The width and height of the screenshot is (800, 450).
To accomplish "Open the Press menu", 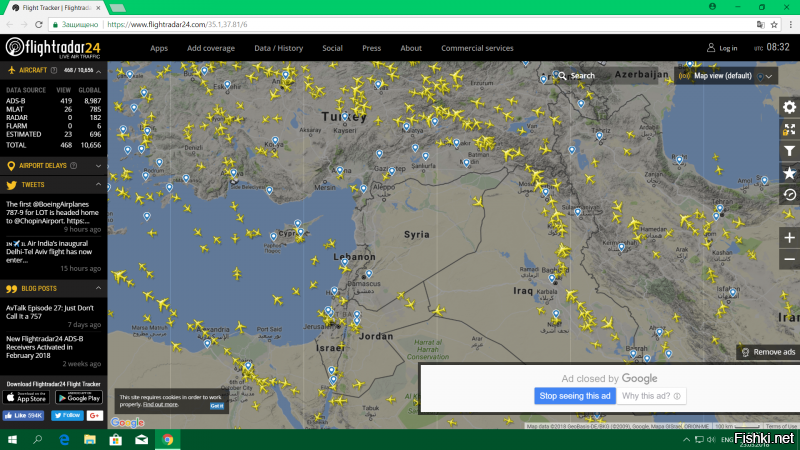I will [x=371, y=48].
